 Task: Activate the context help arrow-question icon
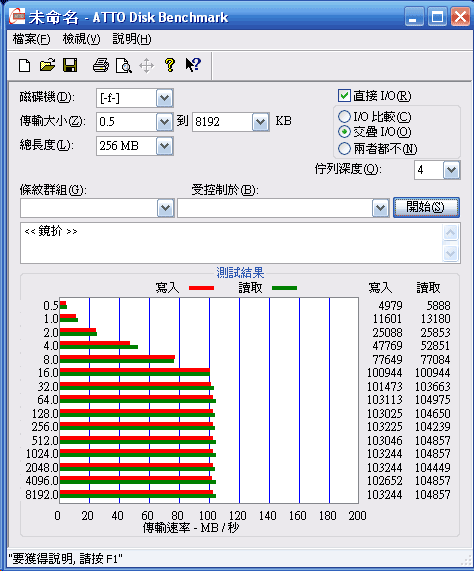(x=193, y=65)
